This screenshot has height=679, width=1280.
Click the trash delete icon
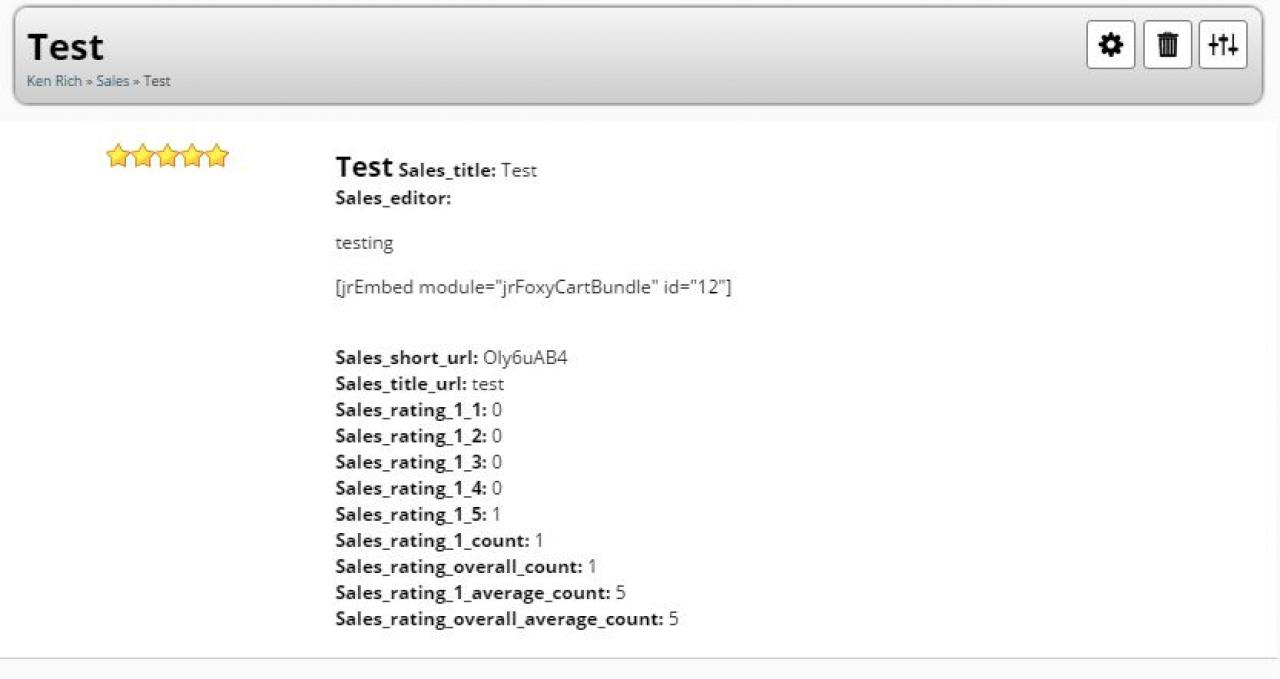[1167, 45]
